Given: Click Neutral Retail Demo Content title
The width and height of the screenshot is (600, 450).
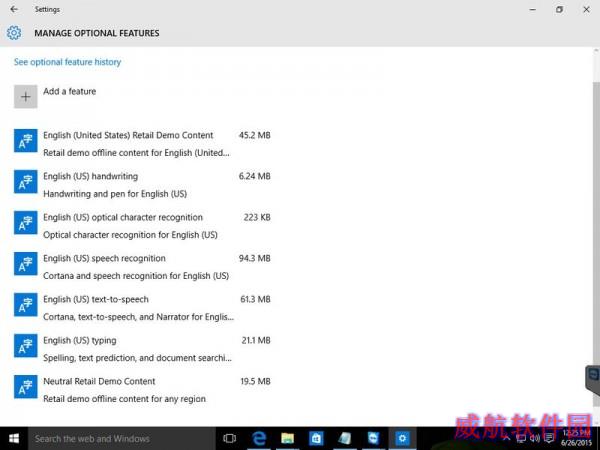Looking at the screenshot, I should pyautogui.click(x=99, y=381).
